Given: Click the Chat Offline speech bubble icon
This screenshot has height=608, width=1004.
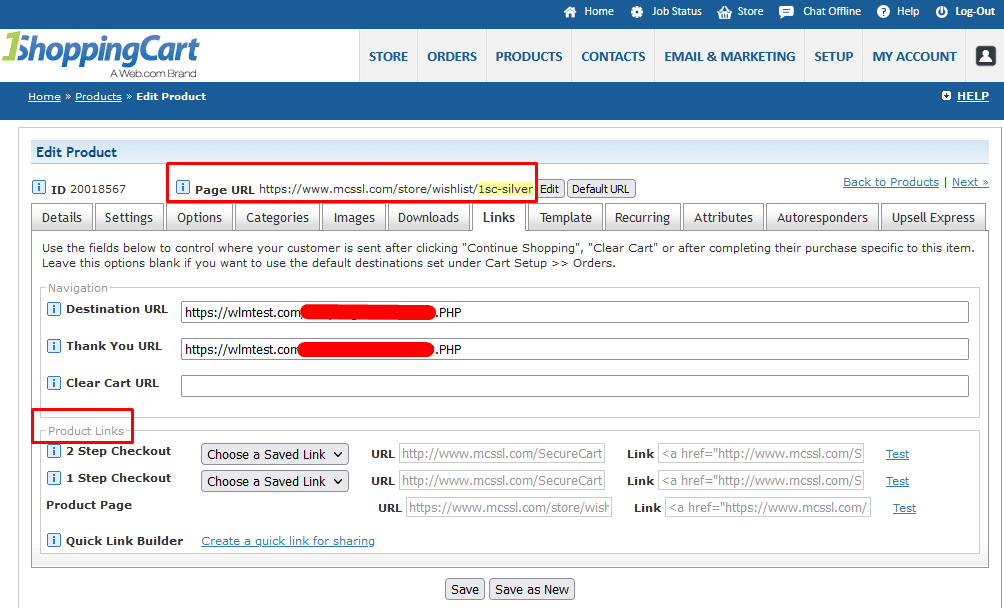Looking at the screenshot, I should 786,12.
